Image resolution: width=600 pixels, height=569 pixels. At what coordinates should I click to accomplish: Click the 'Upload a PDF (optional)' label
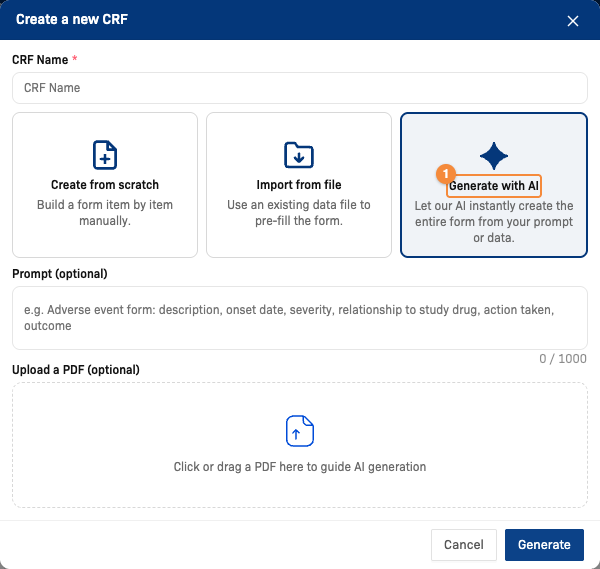(x=76, y=370)
